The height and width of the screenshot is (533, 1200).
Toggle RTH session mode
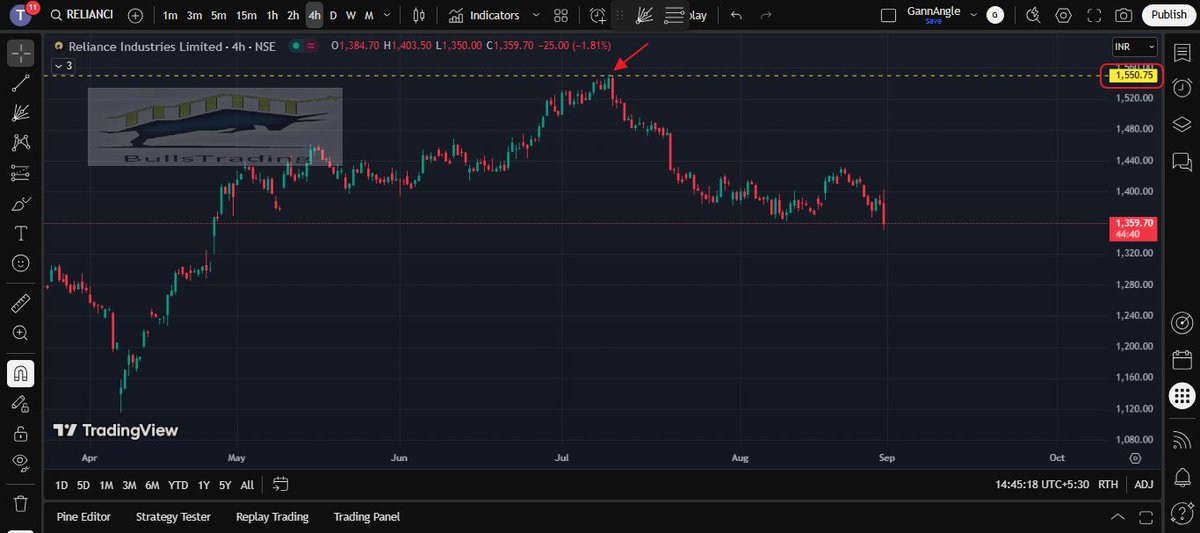tap(1108, 485)
